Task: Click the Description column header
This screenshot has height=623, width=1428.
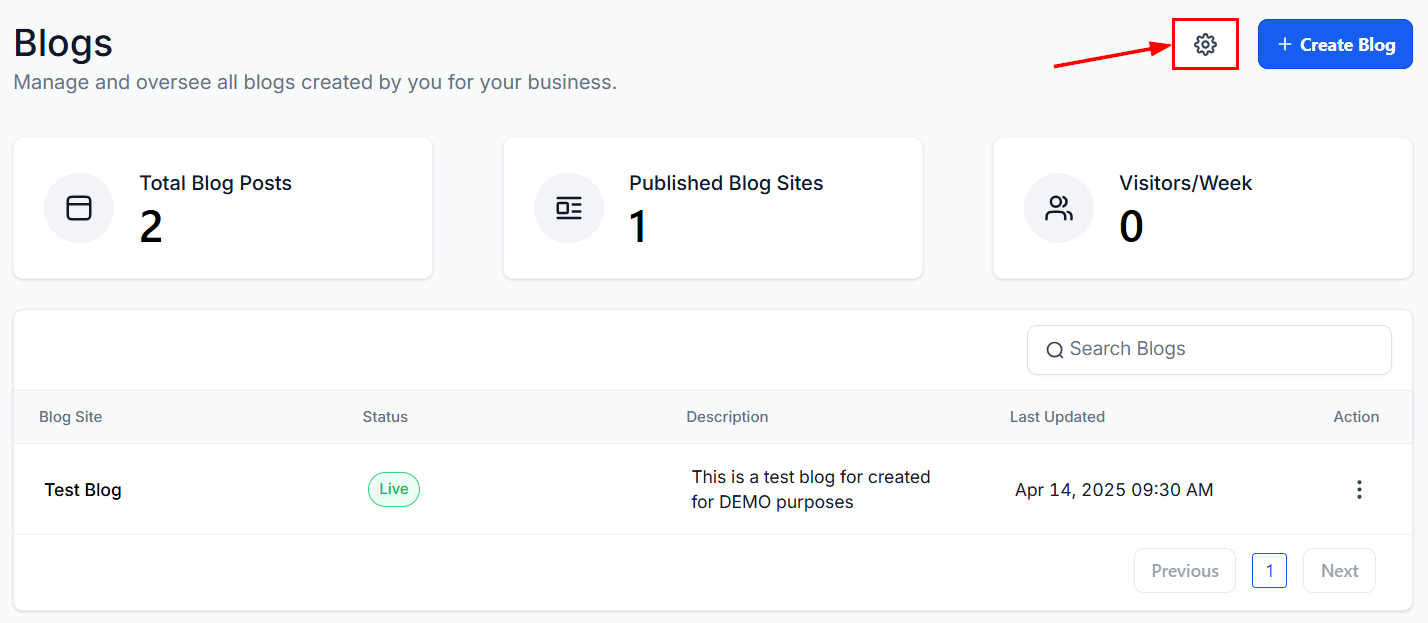Action: click(x=727, y=417)
